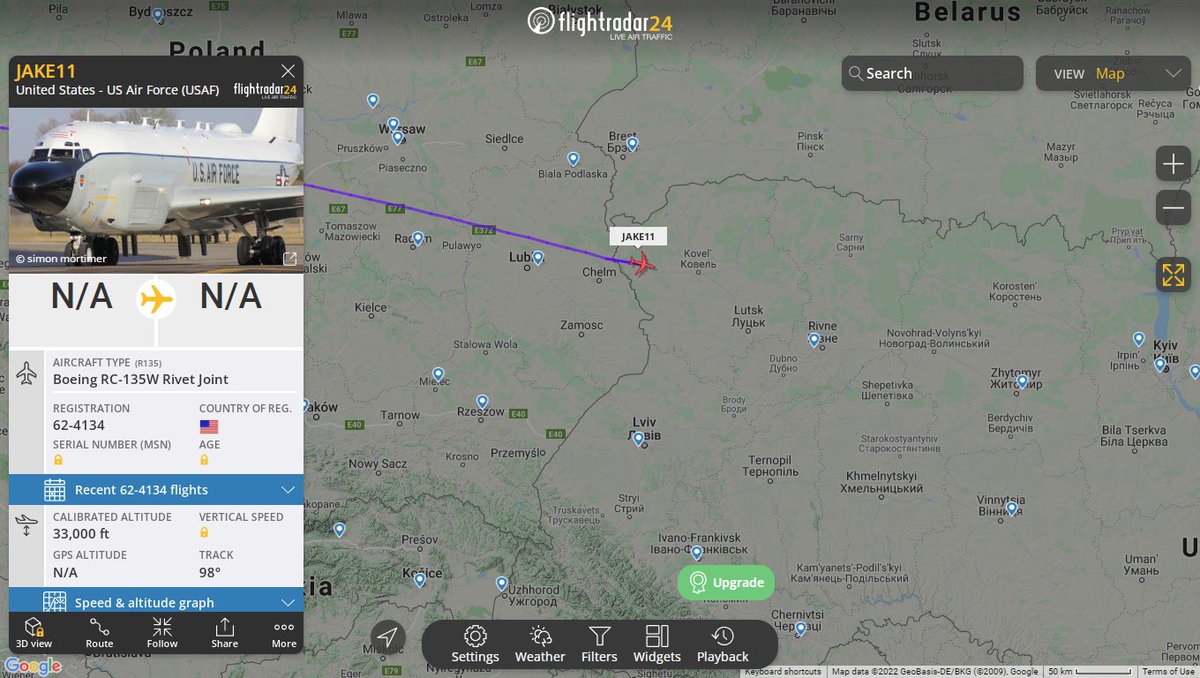Open the 3D view for JAKE11
Viewport: 1200px width, 678px height.
34,633
